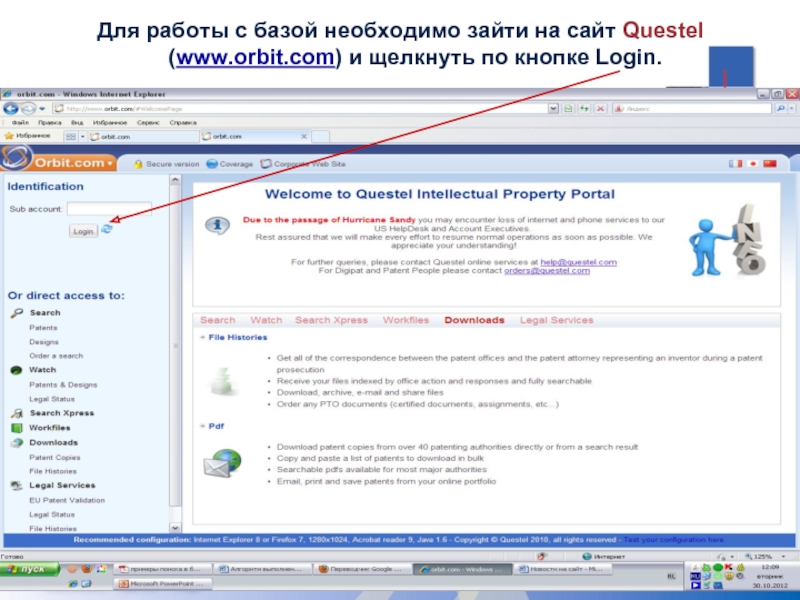
Task: Select the Search tab in portal
Action: (218, 320)
